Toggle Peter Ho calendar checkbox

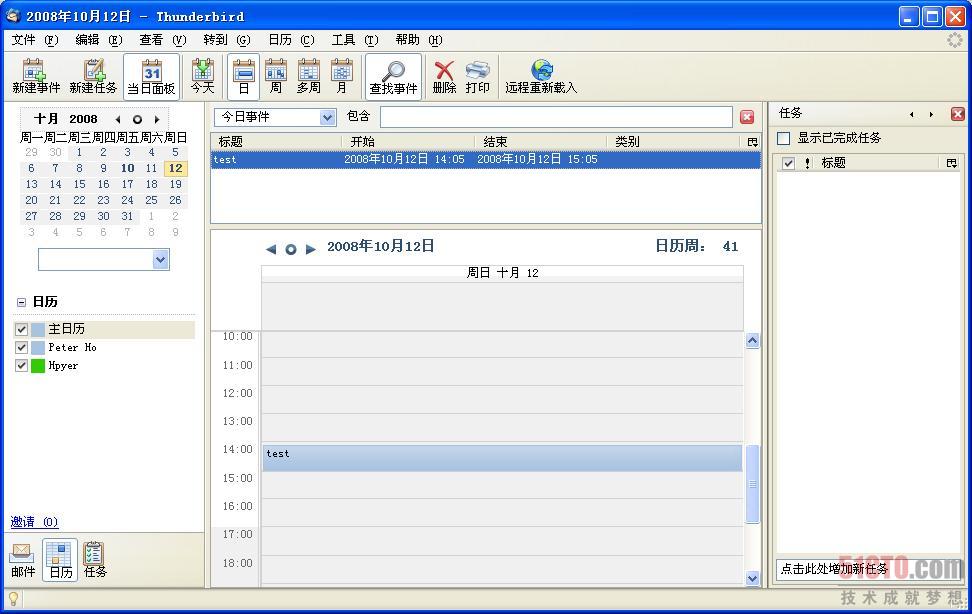point(22,347)
